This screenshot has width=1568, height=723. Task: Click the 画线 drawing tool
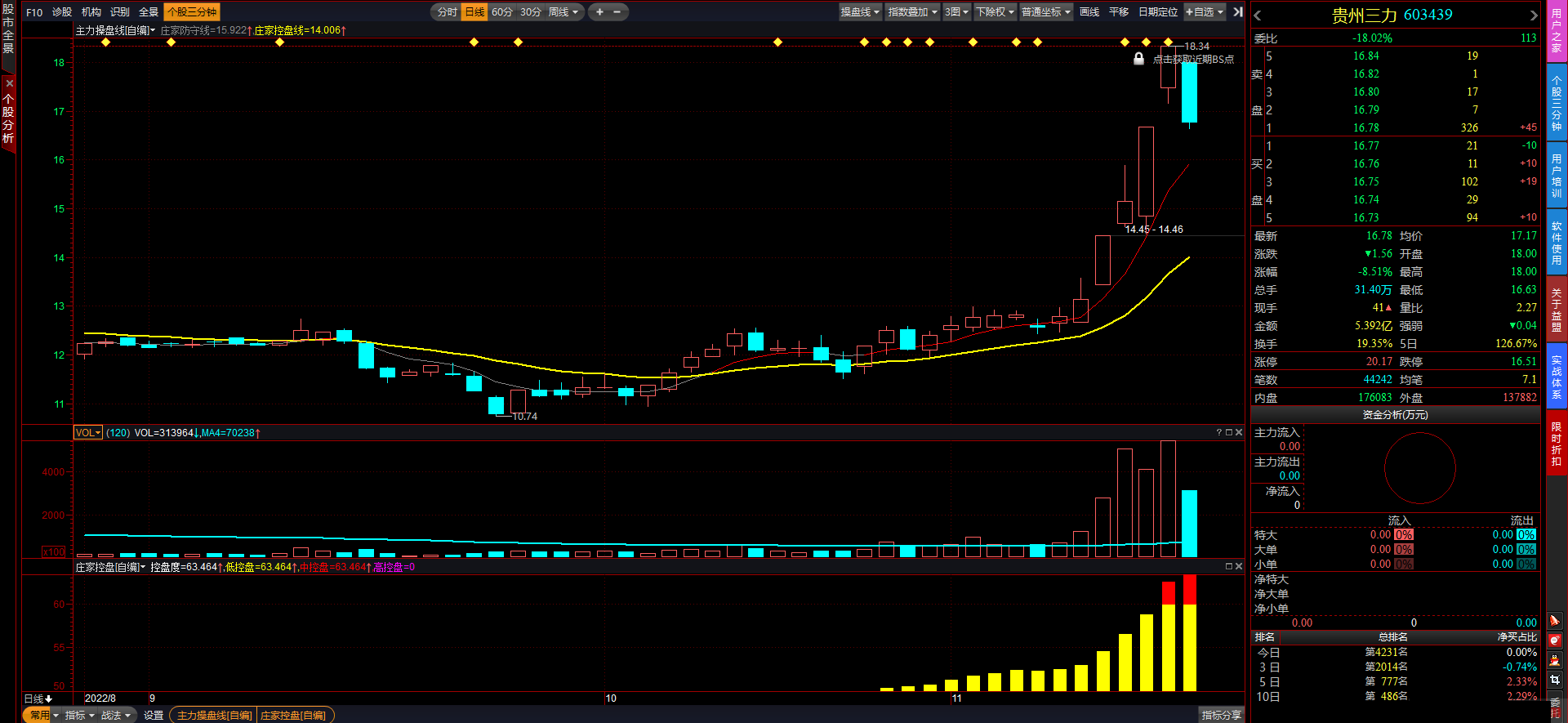pos(1089,12)
